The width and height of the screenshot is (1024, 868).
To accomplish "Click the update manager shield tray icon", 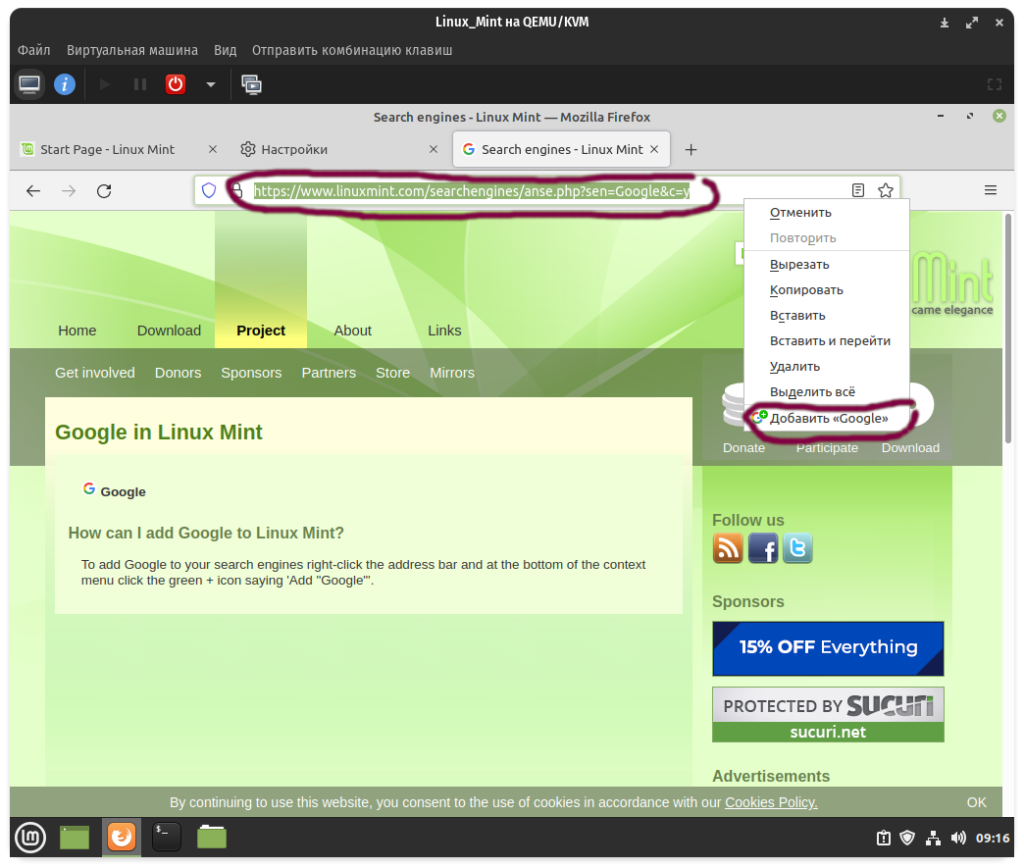I will [907, 838].
